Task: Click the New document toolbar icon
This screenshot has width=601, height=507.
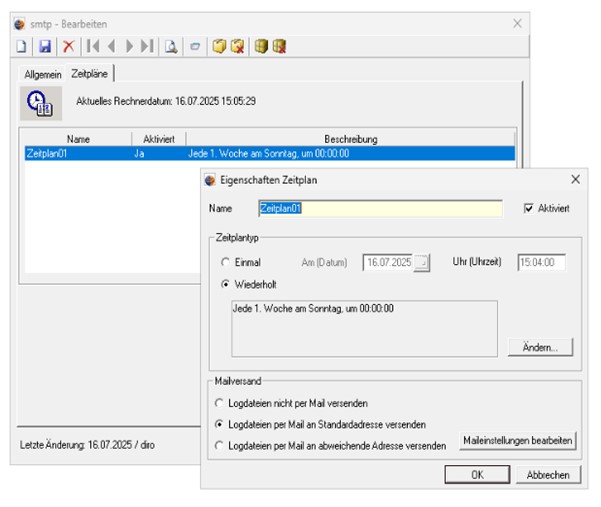Action: [x=22, y=46]
